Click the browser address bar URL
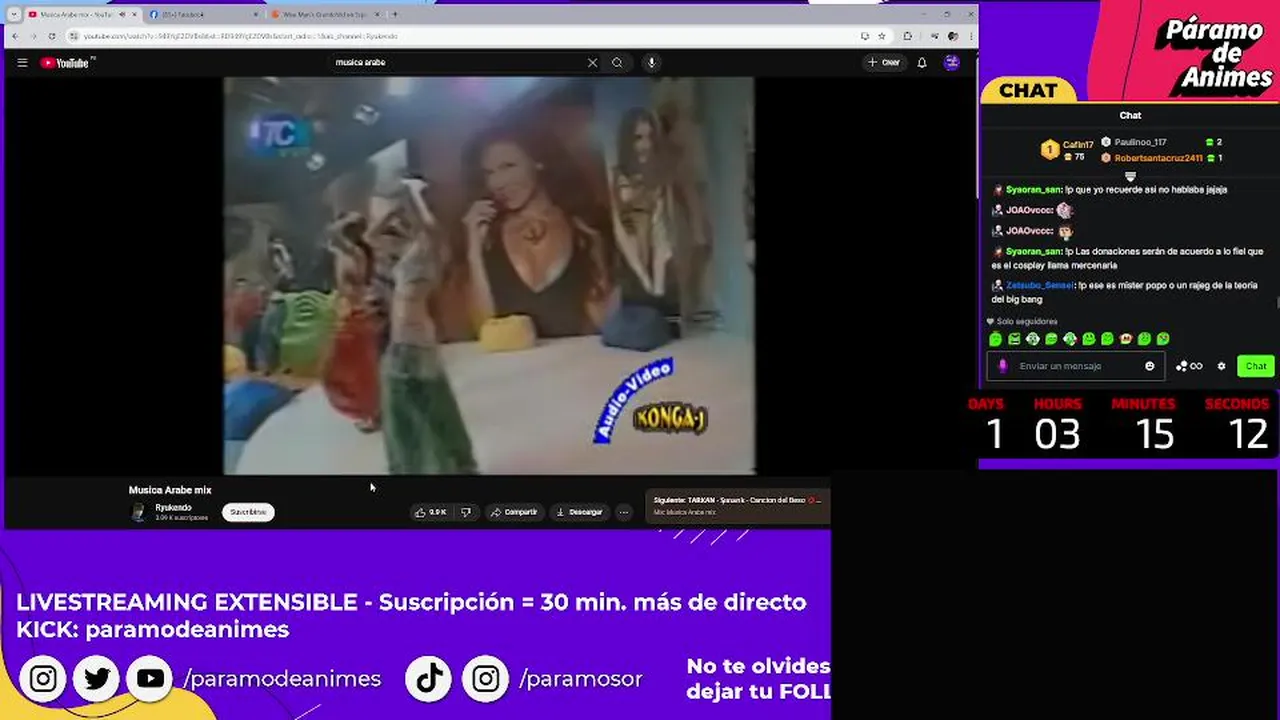 point(240,36)
